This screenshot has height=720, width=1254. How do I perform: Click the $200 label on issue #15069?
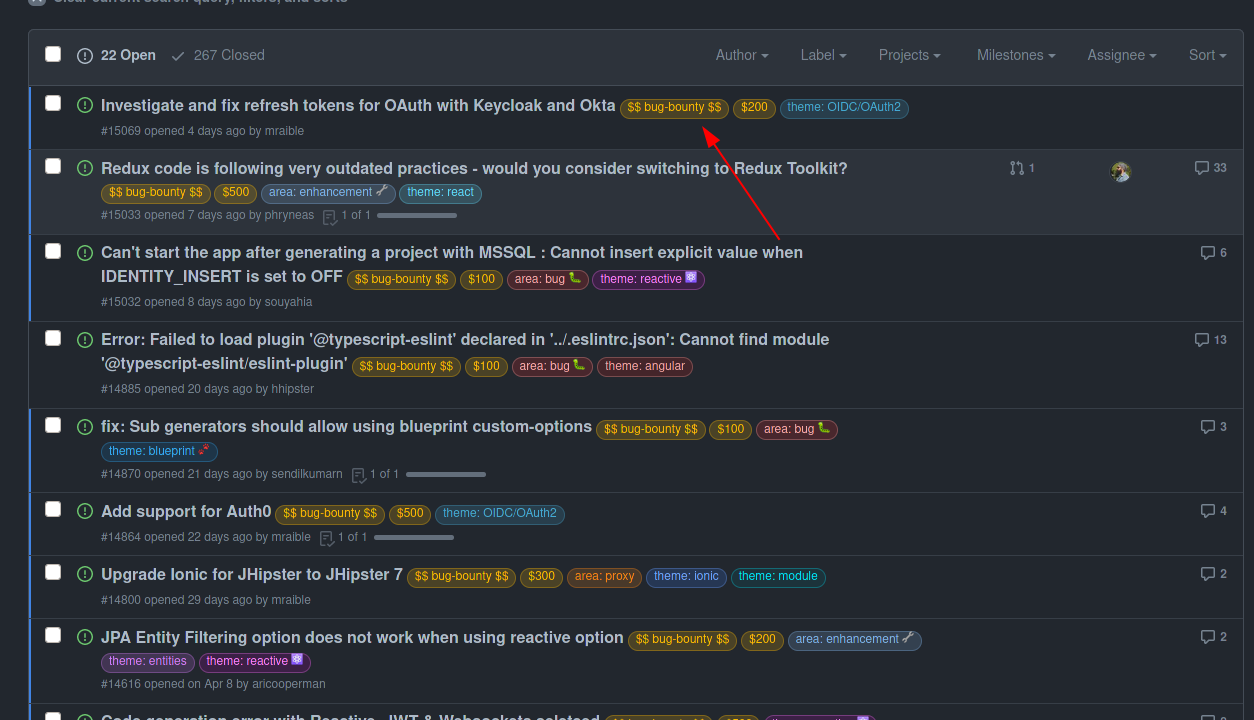(754, 108)
